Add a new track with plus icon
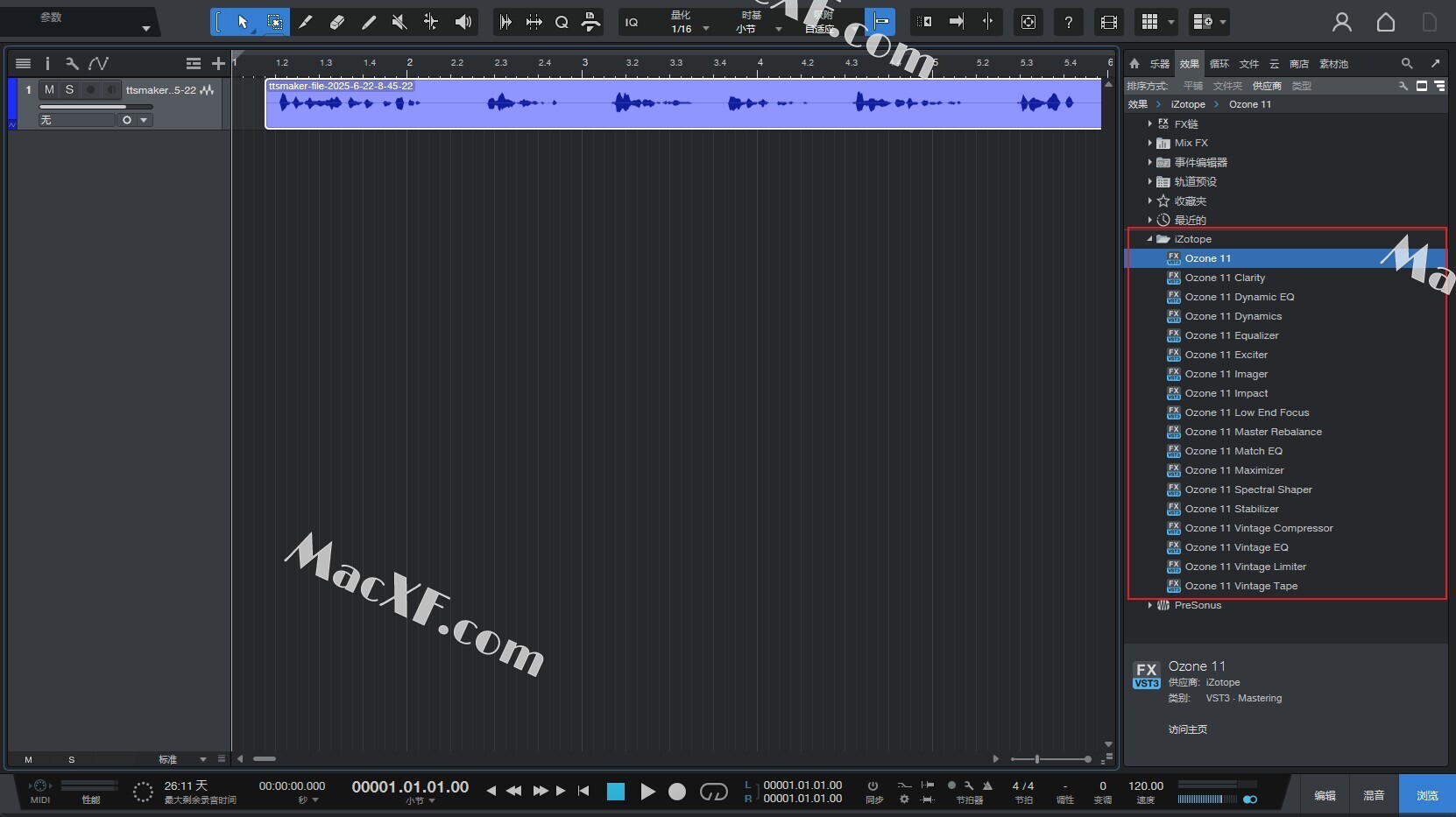Image resolution: width=1456 pixels, height=817 pixels. click(x=218, y=63)
